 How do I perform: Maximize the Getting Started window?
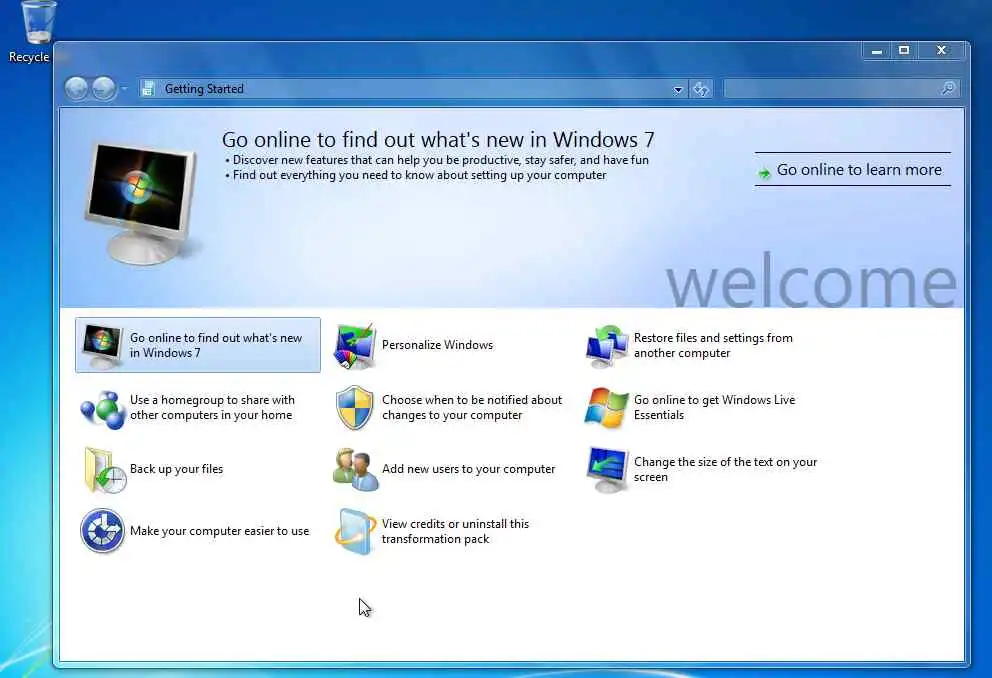(x=904, y=51)
